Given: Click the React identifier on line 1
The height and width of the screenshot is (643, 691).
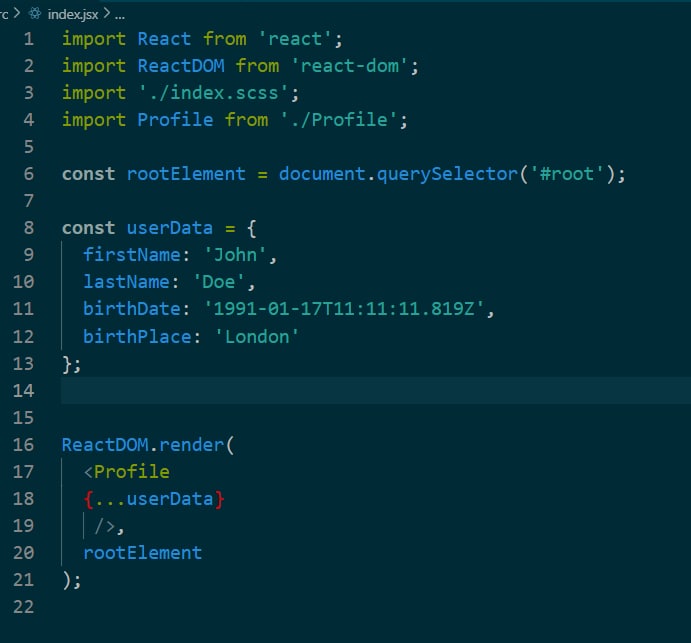Looking at the screenshot, I should 164,39.
